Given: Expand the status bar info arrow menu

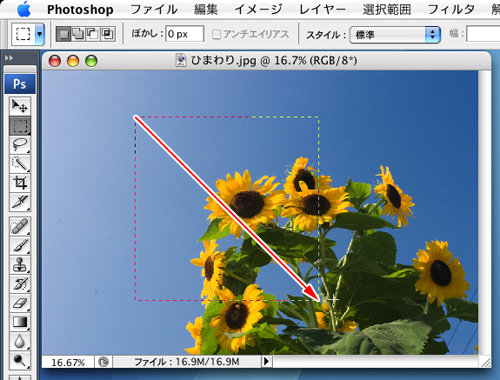Looking at the screenshot, I should (x=266, y=361).
